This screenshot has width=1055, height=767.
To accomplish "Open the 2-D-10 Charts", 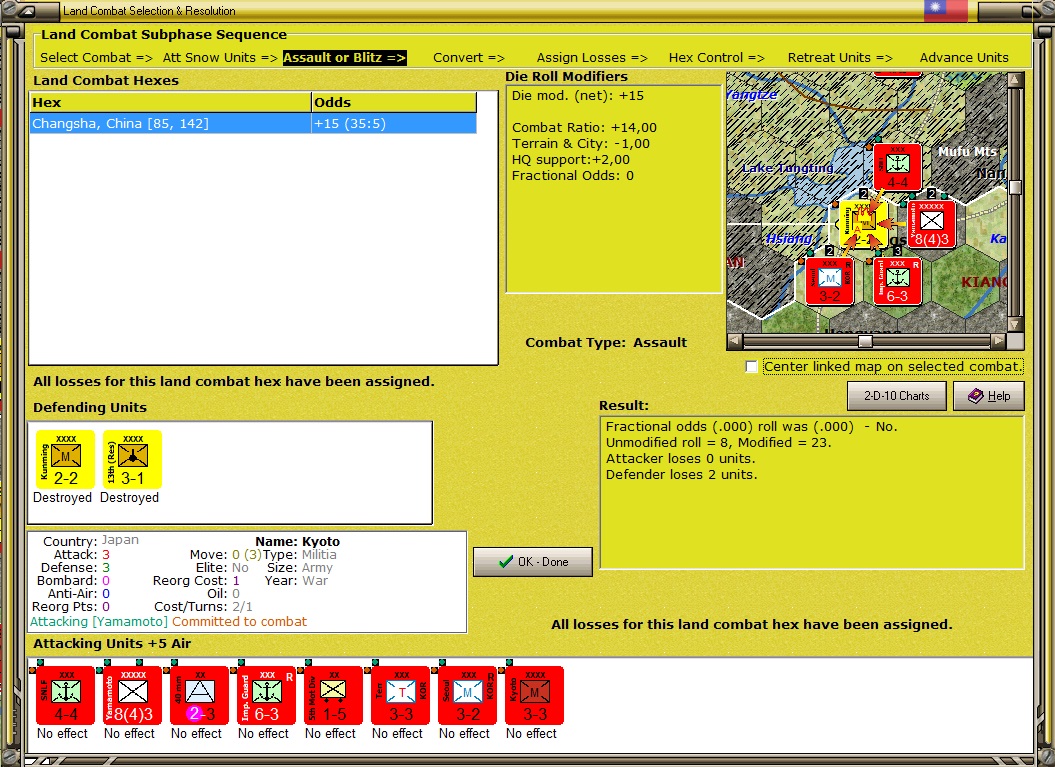I will [x=896, y=396].
